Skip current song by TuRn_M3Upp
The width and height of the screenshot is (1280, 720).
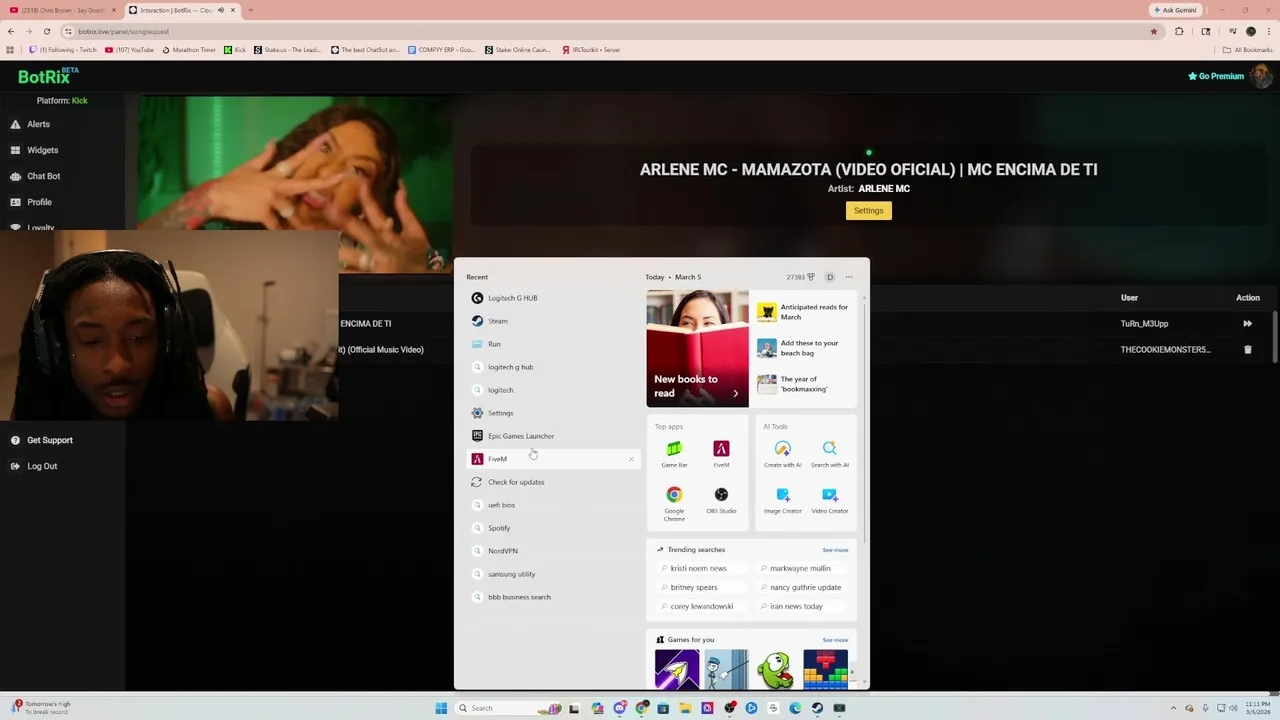pos(1247,324)
